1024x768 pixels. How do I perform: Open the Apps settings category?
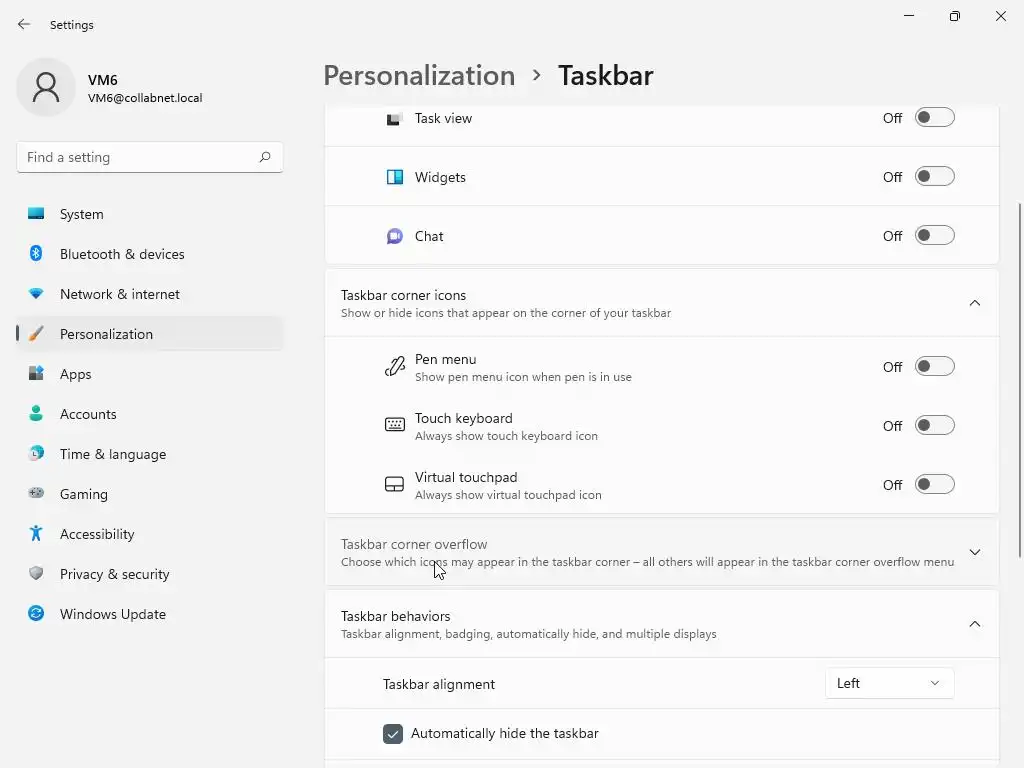[75, 374]
